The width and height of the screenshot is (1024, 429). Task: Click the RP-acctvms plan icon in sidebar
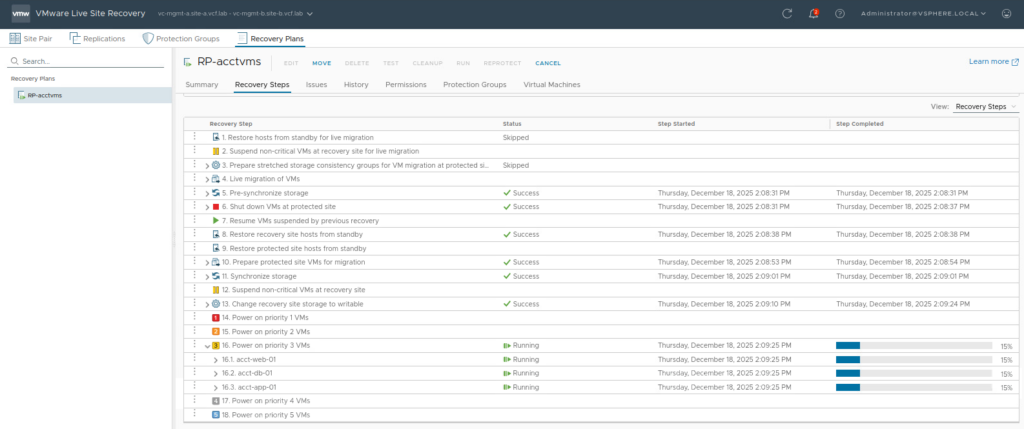point(20,95)
